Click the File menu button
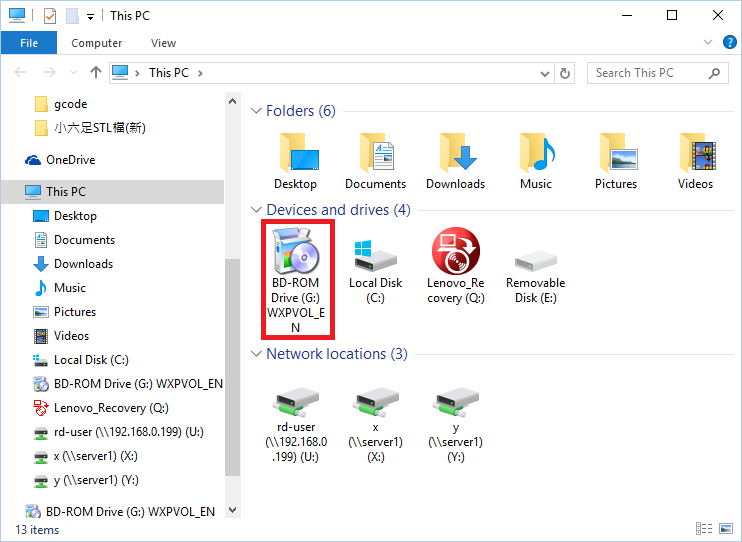This screenshot has width=742, height=542. 29,43
